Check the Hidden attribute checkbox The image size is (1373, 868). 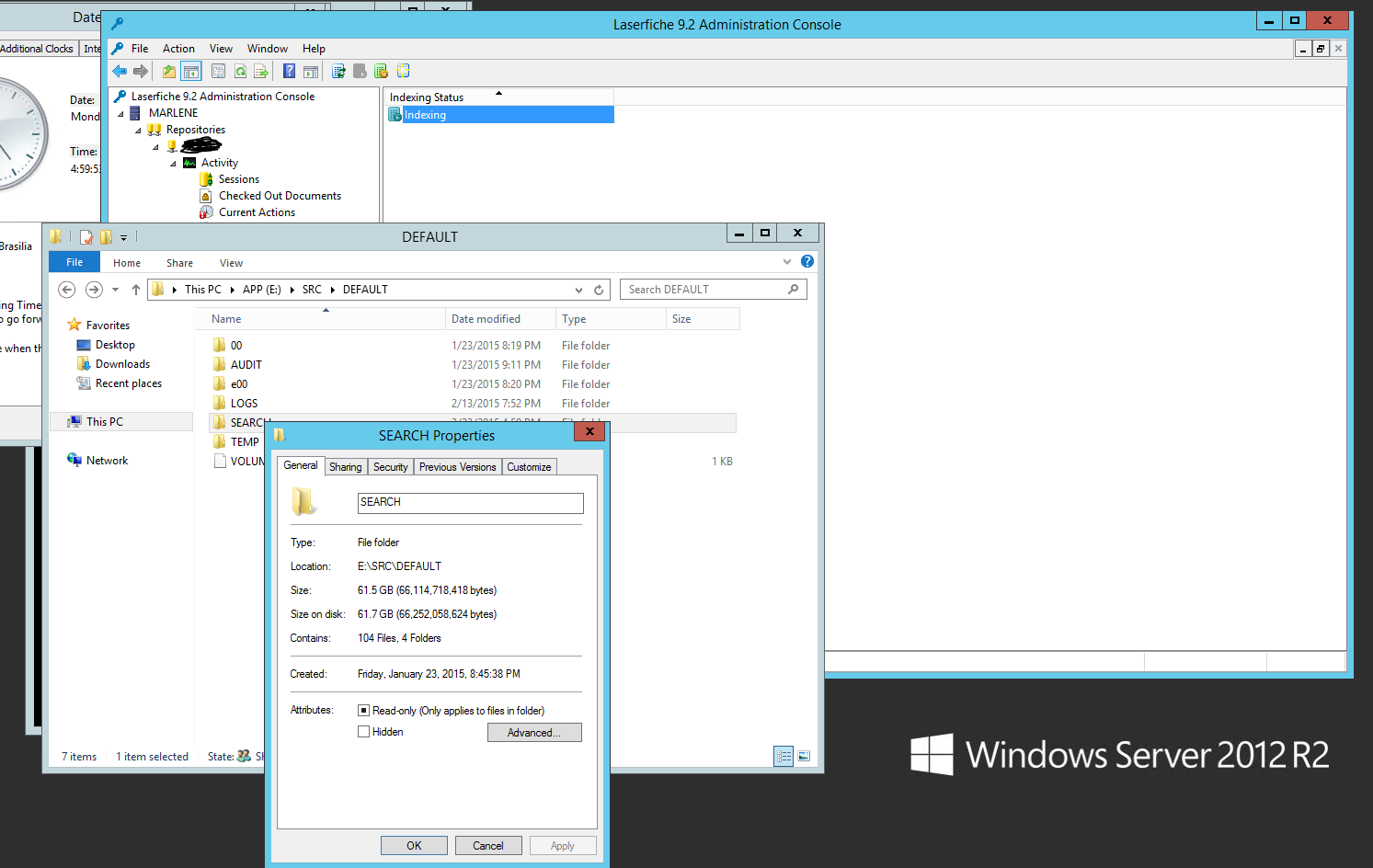tap(364, 732)
